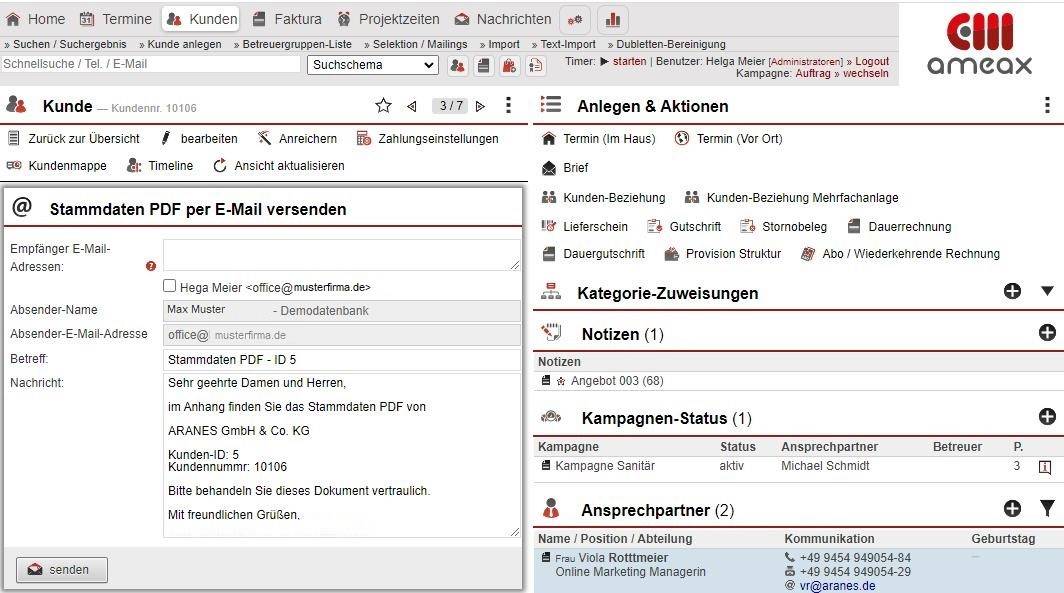The image size is (1064, 593).
Task: Switch to the Faktura tab
Action: (287, 19)
